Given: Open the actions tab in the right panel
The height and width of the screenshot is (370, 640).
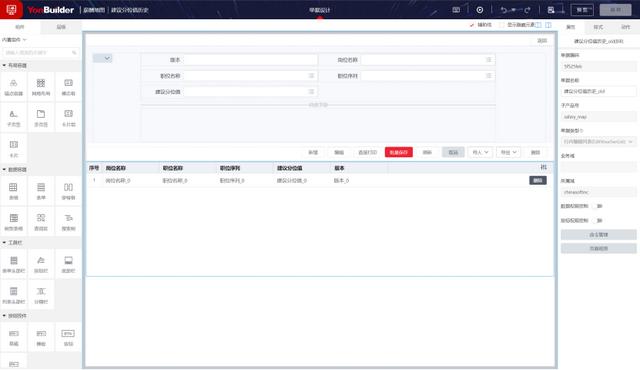Looking at the screenshot, I should (625, 27).
